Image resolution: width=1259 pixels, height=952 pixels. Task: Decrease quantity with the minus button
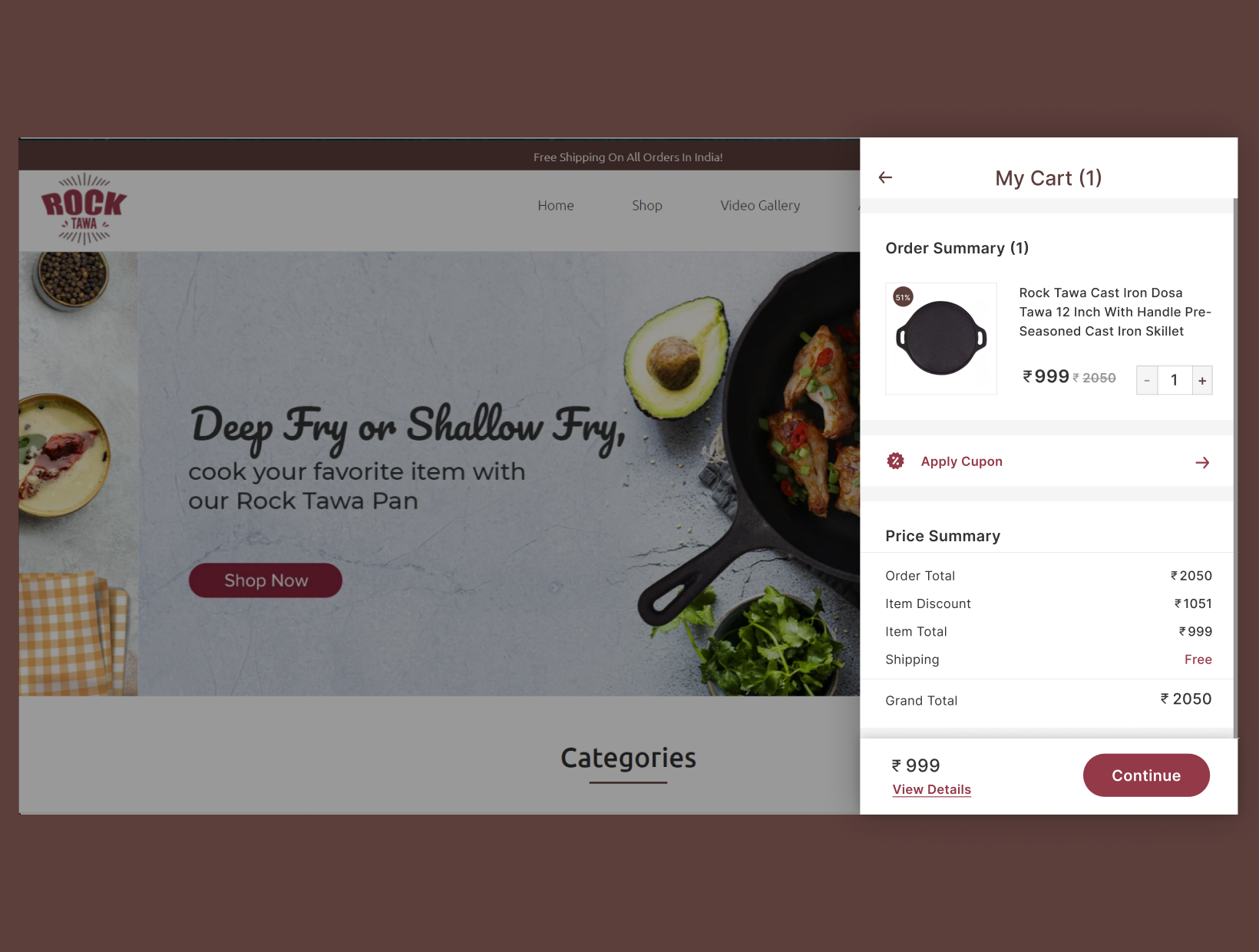tap(1147, 380)
